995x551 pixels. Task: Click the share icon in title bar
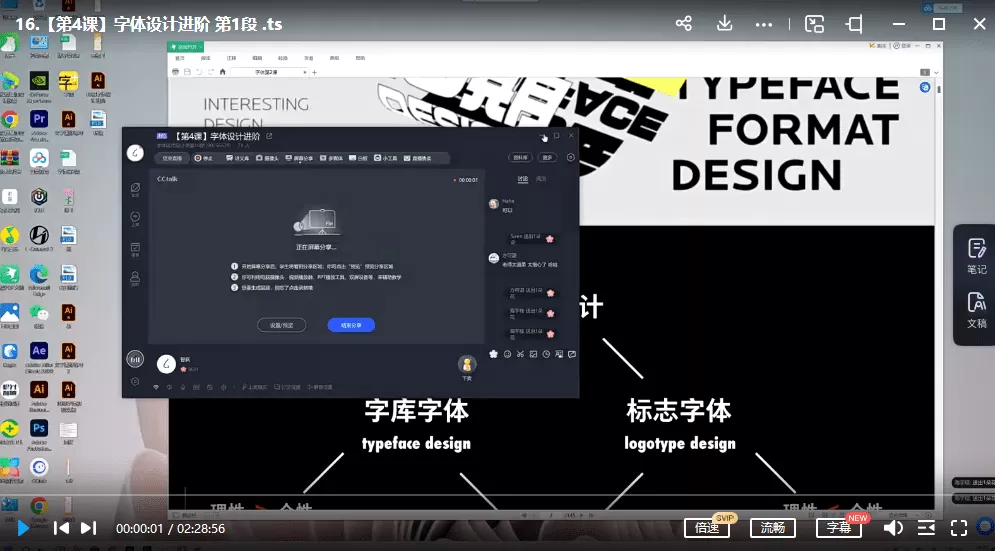click(684, 24)
